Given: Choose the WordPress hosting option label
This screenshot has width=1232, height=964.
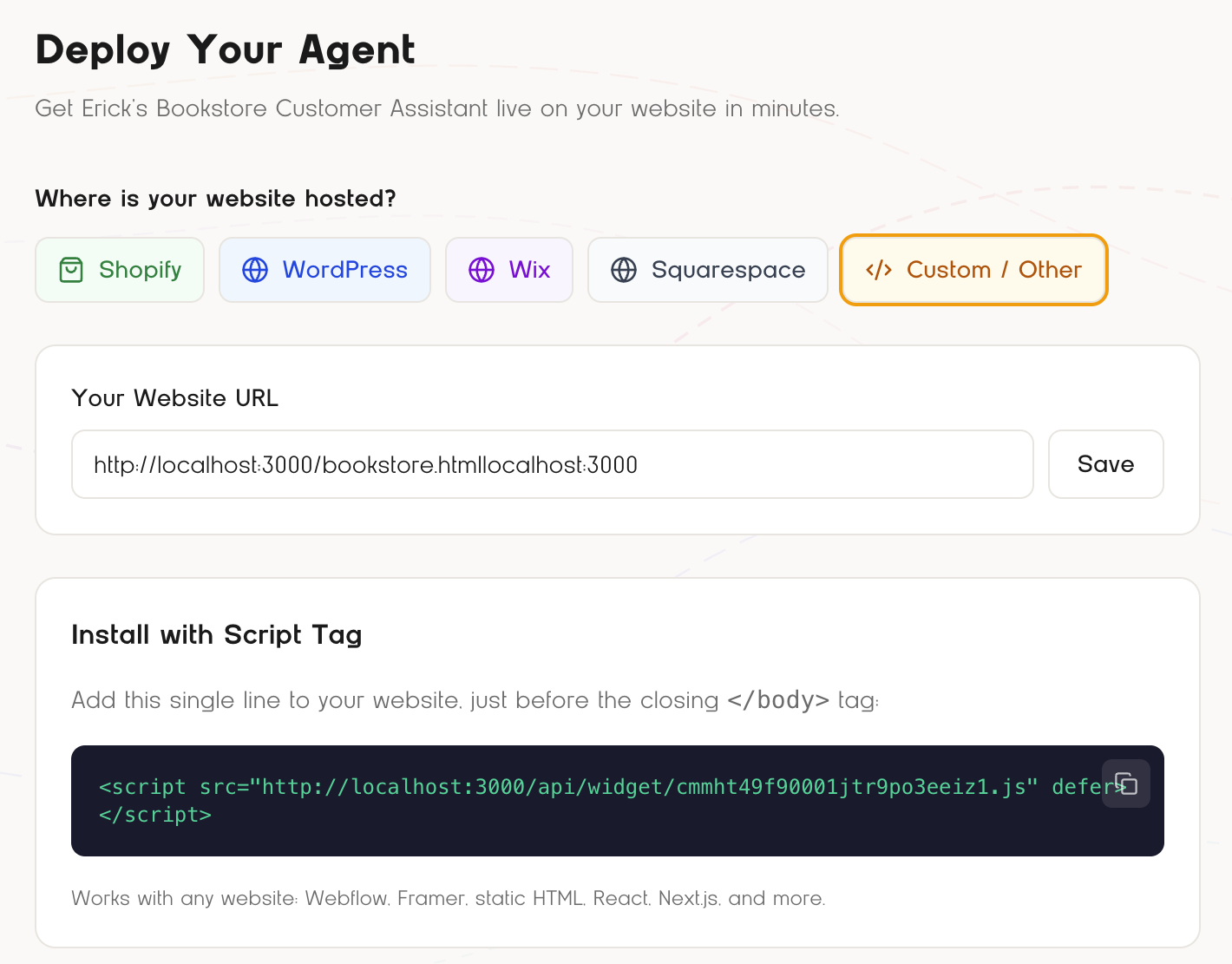Looking at the screenshot, I should [x=344, y=270].
